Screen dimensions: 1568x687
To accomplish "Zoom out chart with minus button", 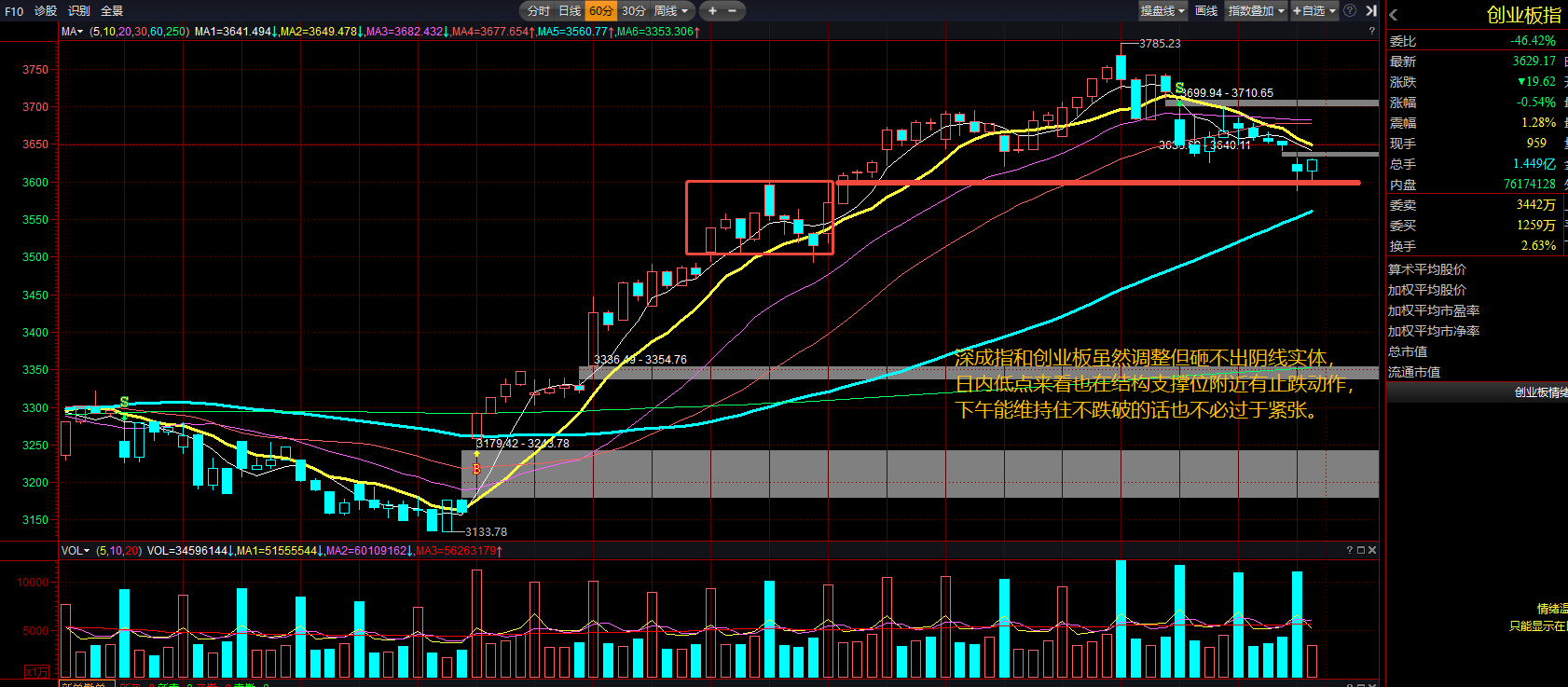I will click(x=733, y=11).
